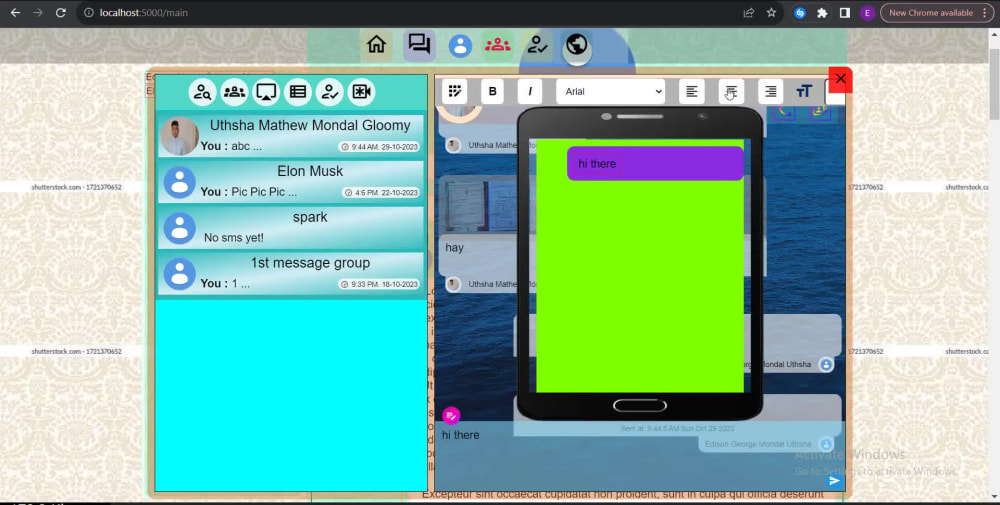Click Elon Musk's avatar icon
The height and width of the screenshot is (505, 1000).
pyautogui.click(x=180, y=182)
